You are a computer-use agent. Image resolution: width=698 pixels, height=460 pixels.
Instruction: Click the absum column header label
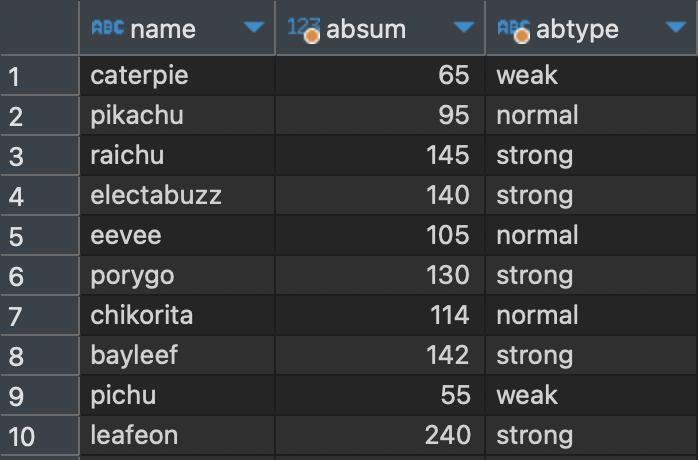tap(366, 29)
